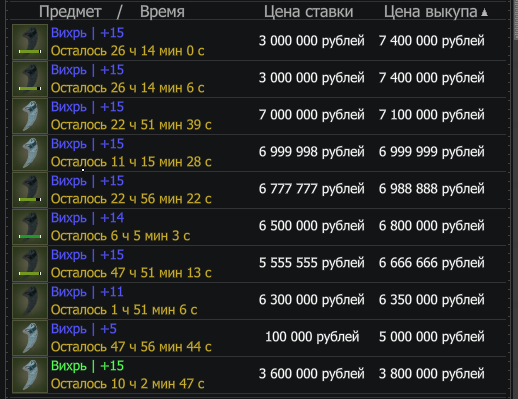Open the green Вихрь | +15 item name

click(87, 366)
